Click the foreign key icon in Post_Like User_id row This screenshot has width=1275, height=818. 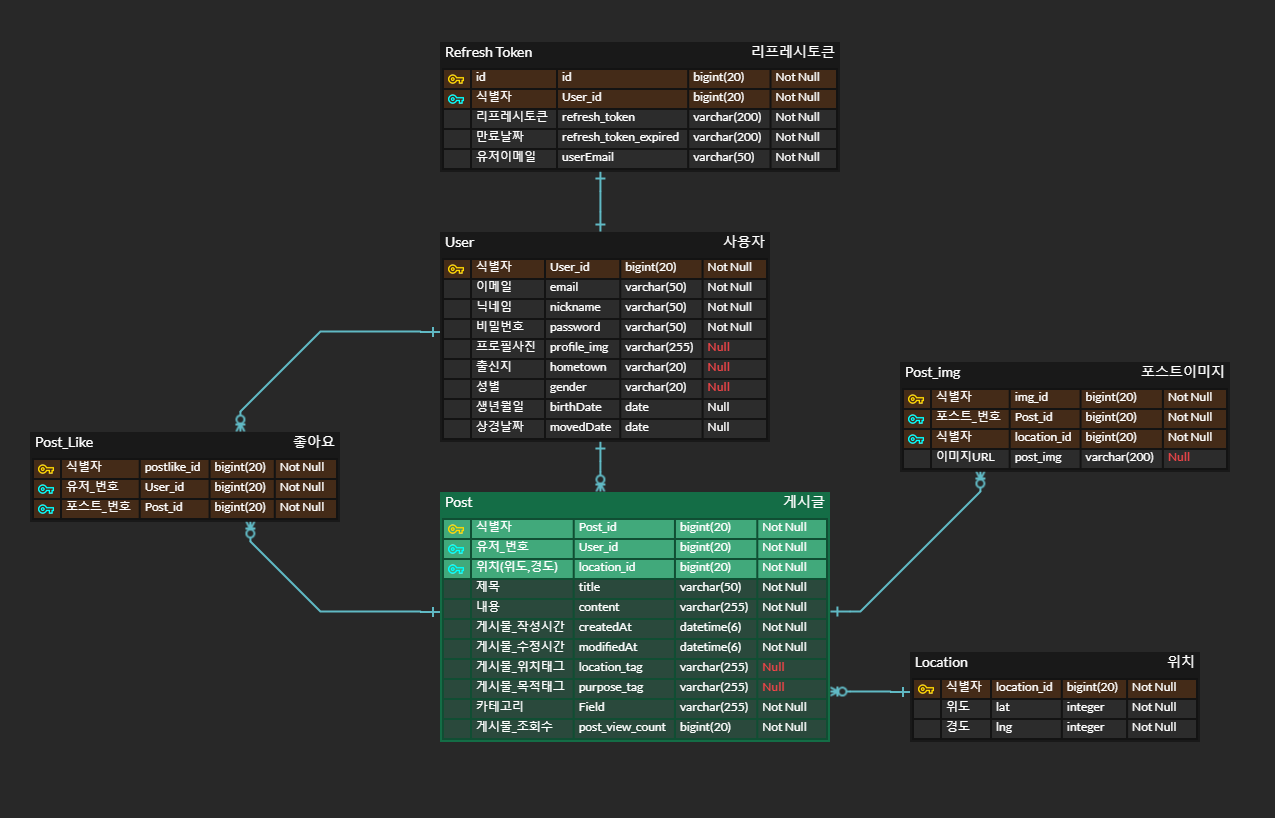click(x=46, y=488)
